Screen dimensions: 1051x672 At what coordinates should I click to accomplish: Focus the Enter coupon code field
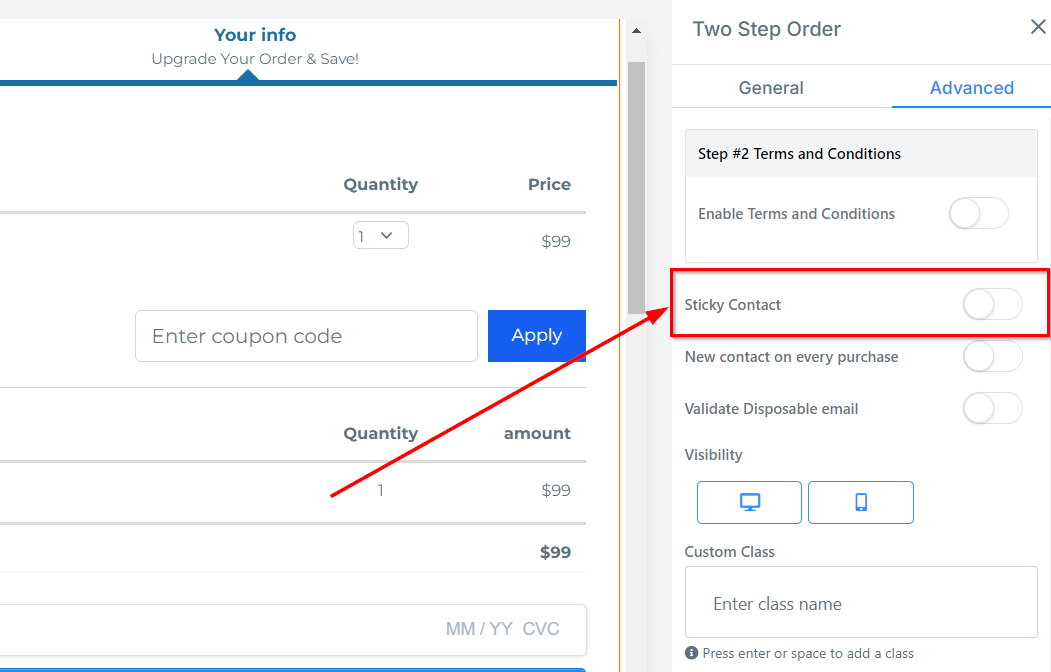coord(306,336)
